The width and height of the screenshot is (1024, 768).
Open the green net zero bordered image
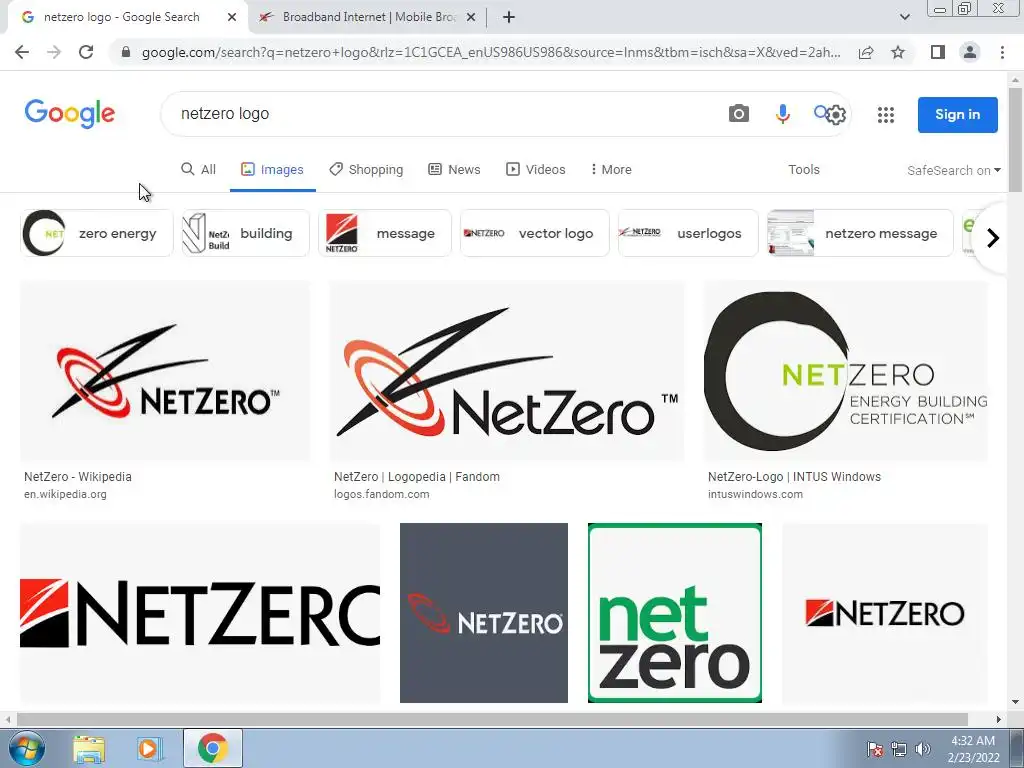(x=675, y=613)
